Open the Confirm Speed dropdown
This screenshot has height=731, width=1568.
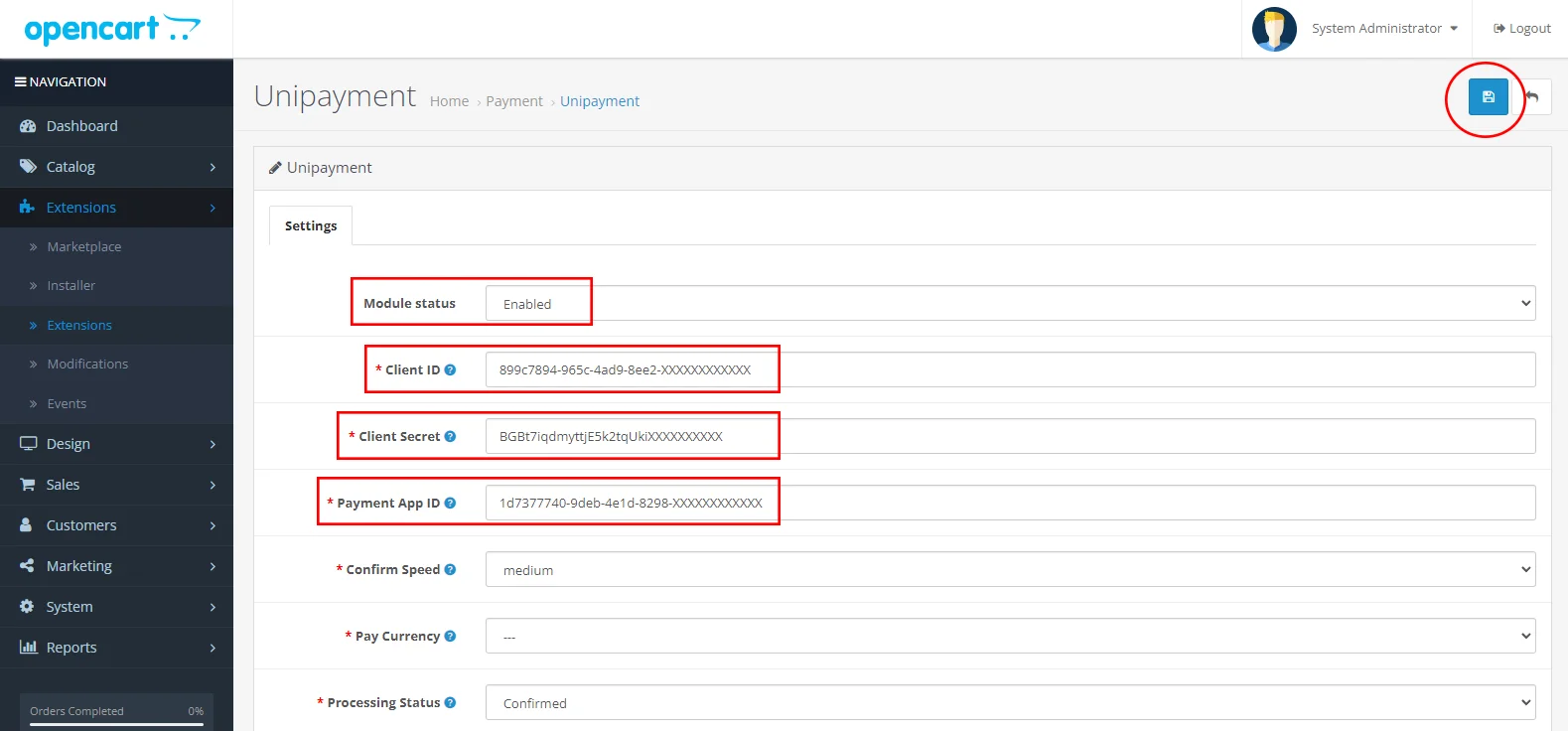point(1010,569)
